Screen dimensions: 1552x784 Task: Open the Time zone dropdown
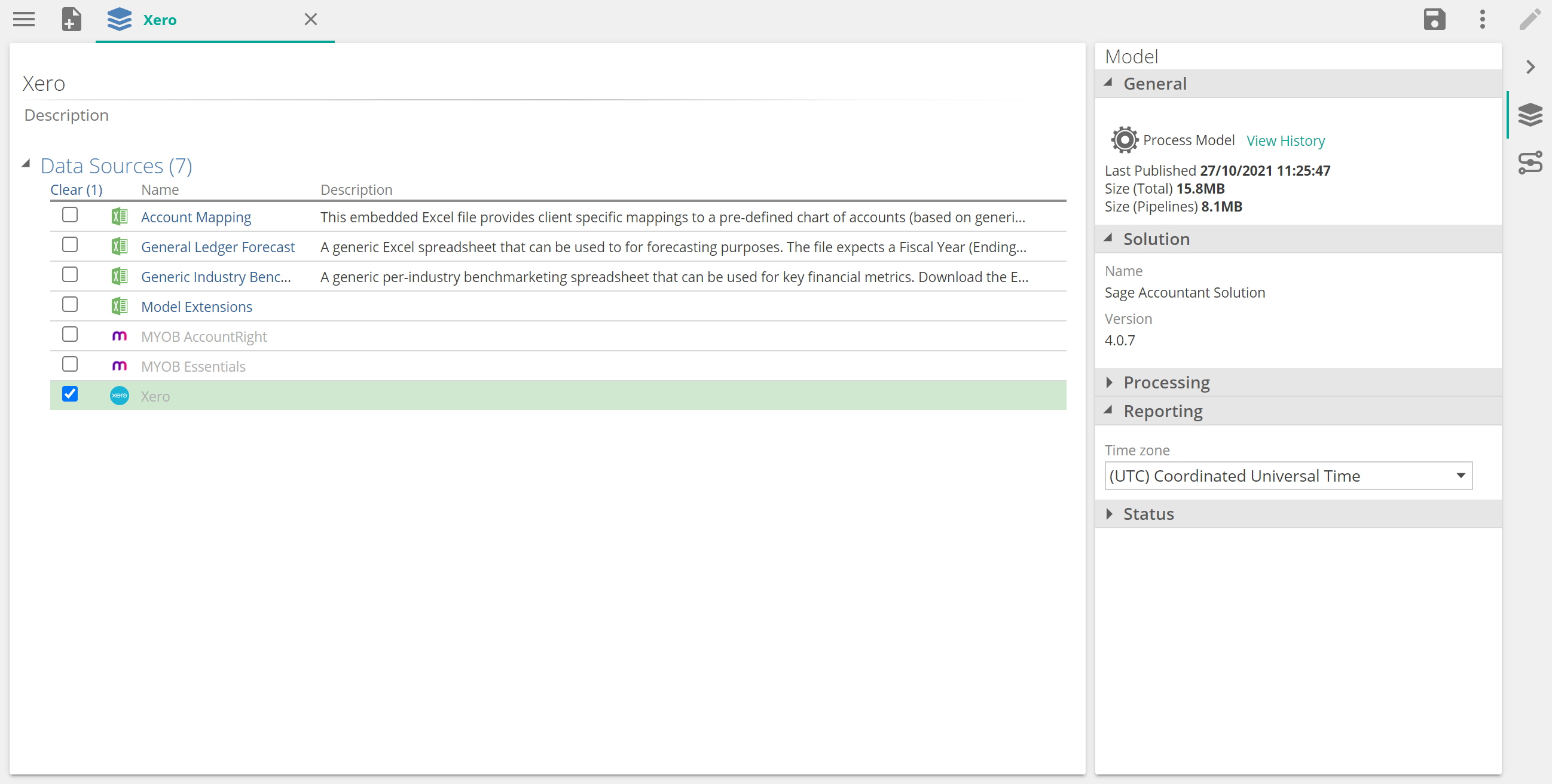coord(1288,476)
